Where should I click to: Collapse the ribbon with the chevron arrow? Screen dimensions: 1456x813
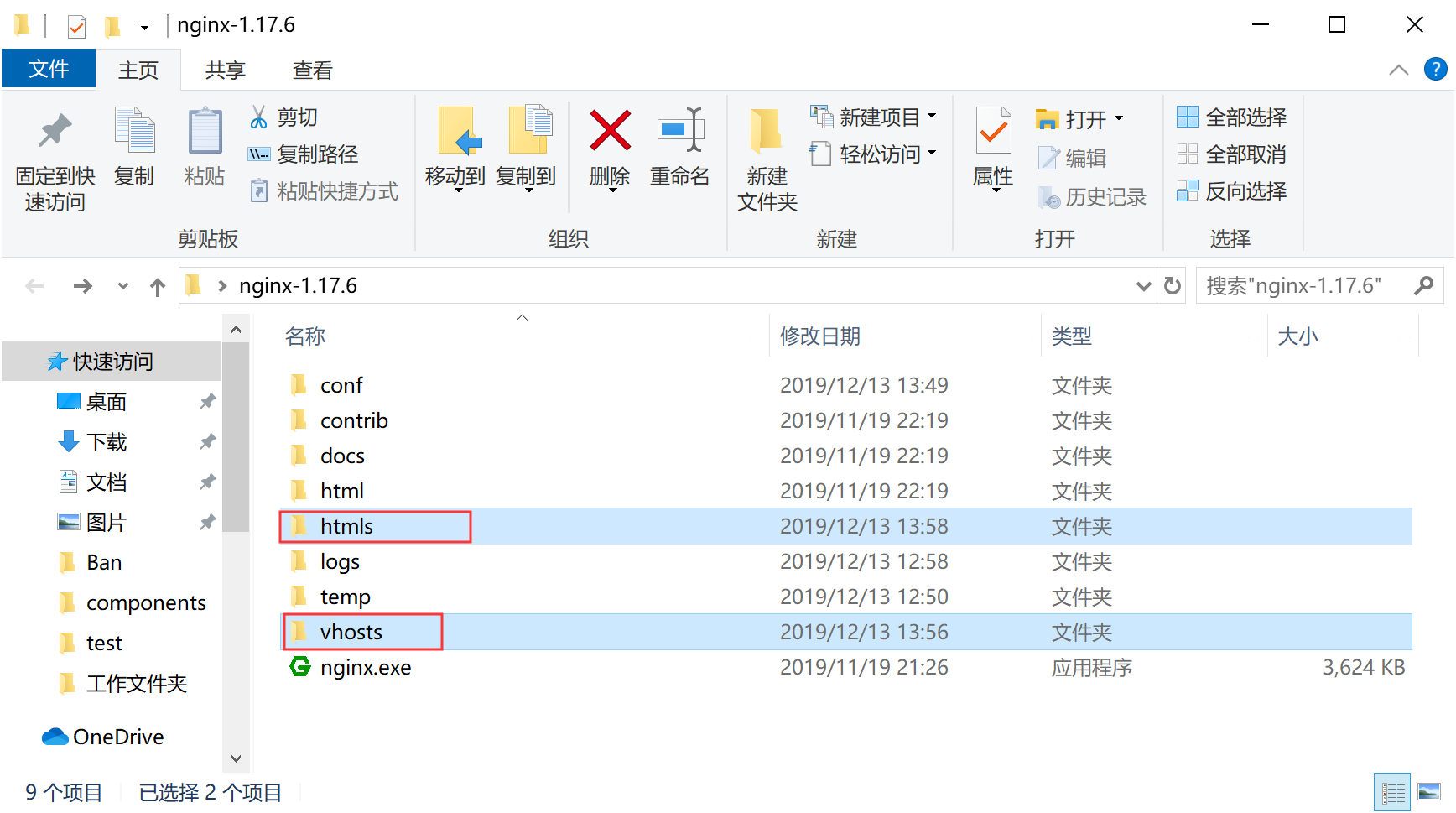click(1398, 70)
